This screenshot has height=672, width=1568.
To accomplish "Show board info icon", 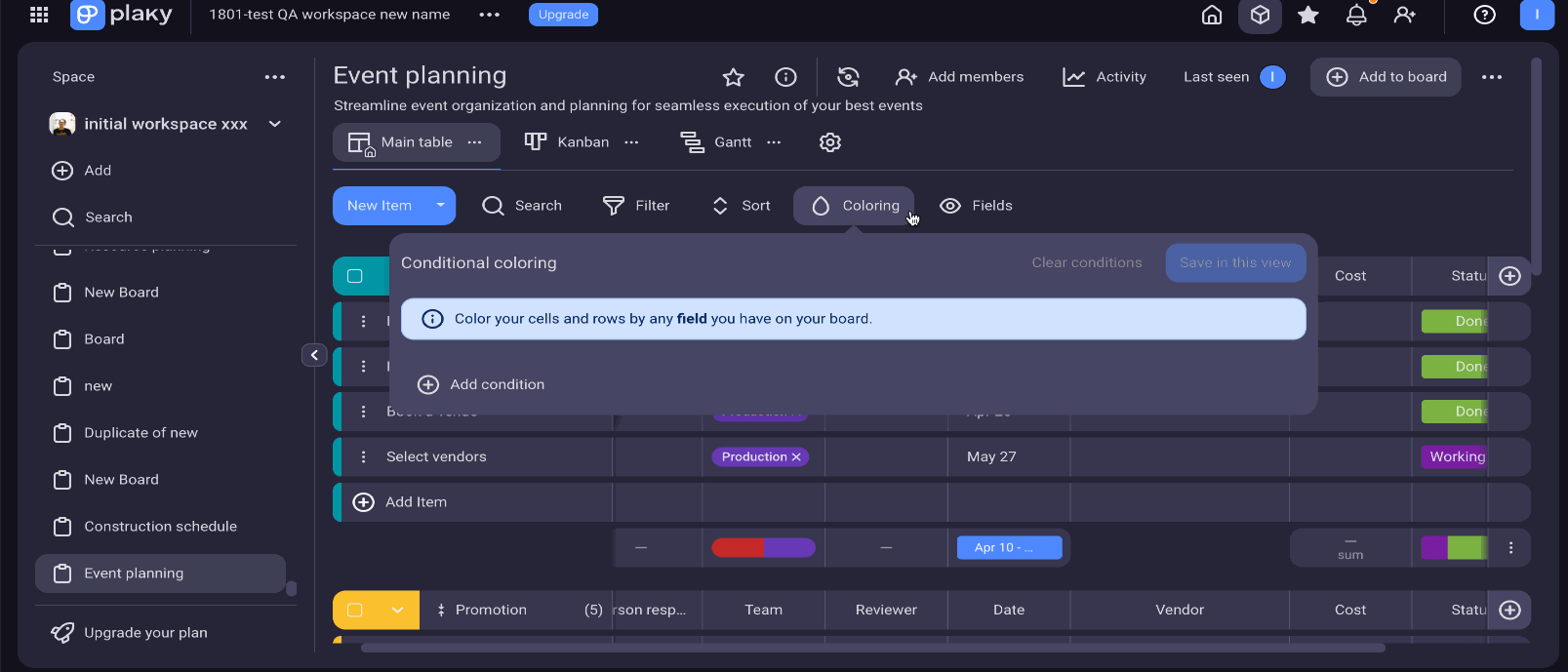I will pyautogui.click(x=785, y=77).
